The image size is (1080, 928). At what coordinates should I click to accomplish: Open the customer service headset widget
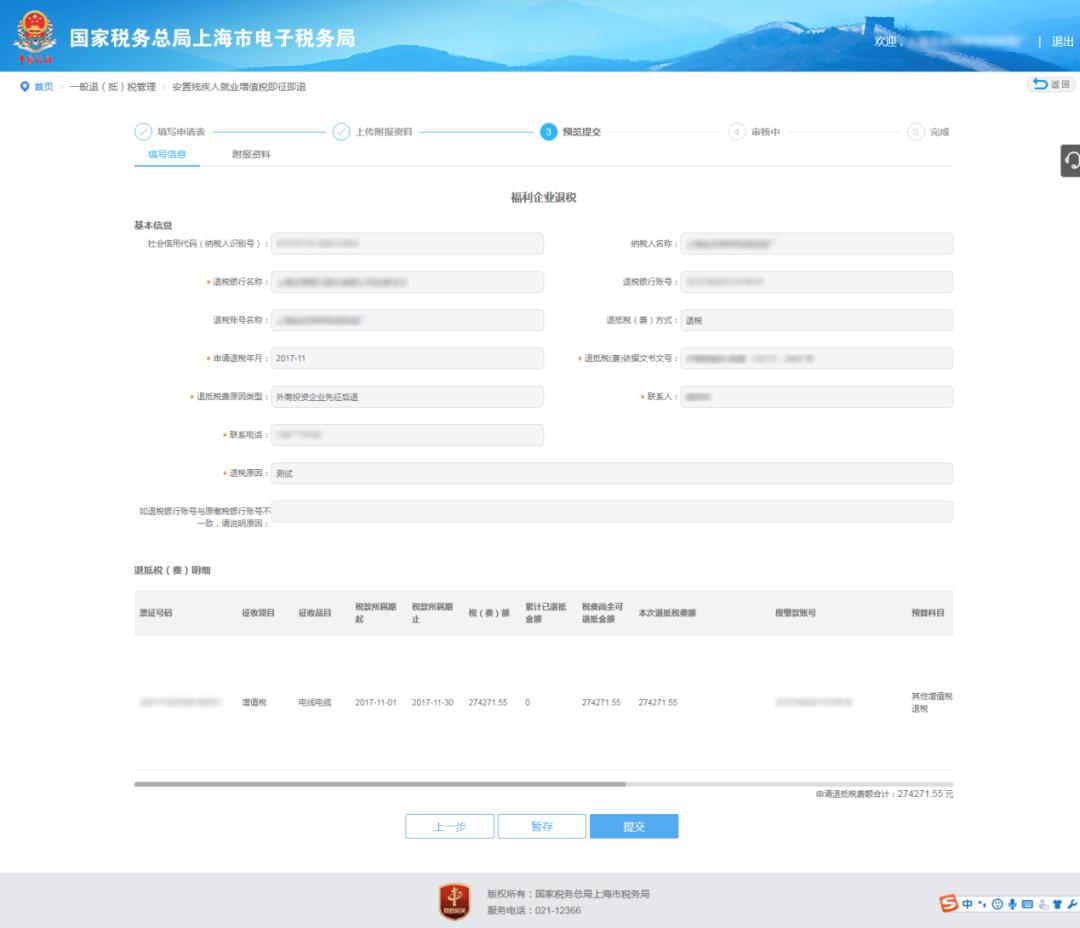[x=1071, y=161]
